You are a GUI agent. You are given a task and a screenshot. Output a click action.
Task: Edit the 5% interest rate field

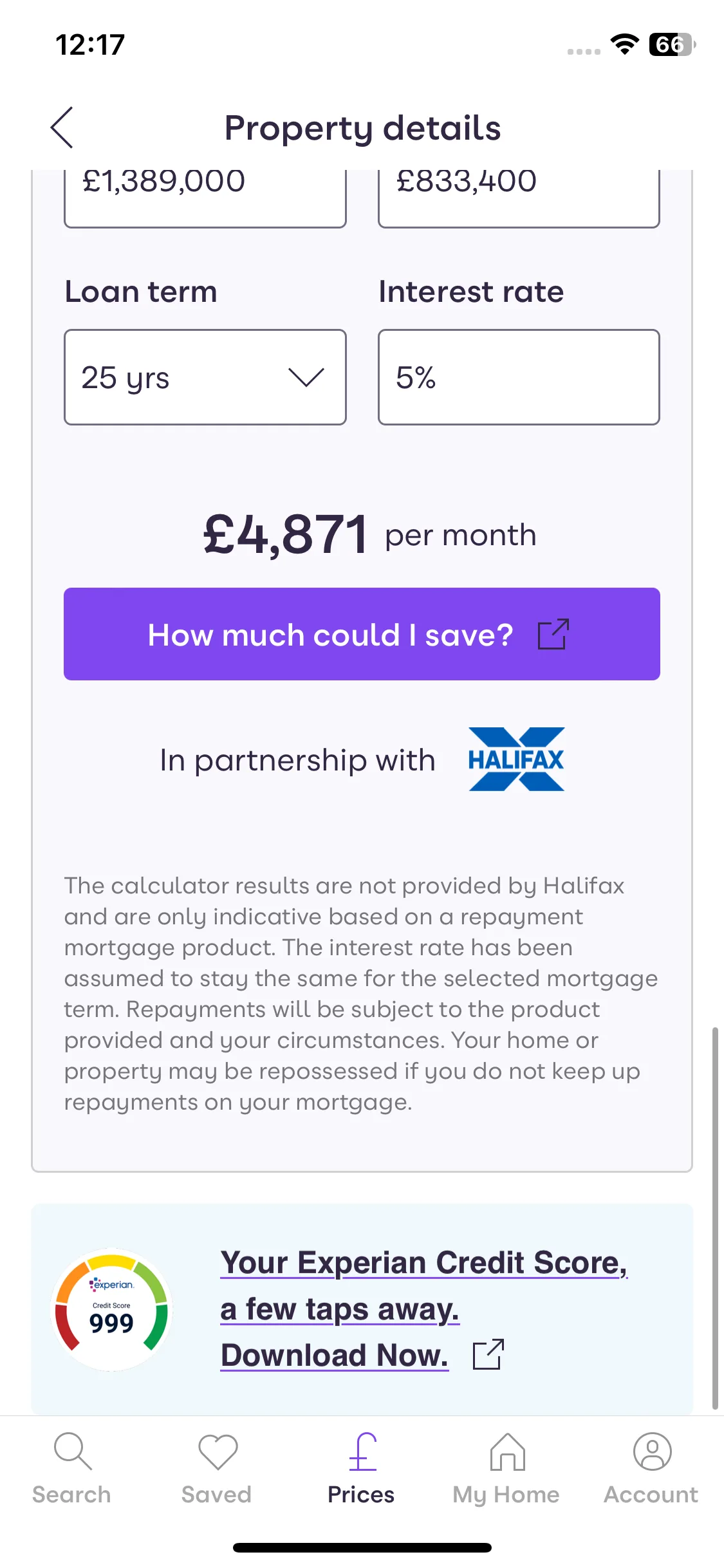(x=519, y=377)
